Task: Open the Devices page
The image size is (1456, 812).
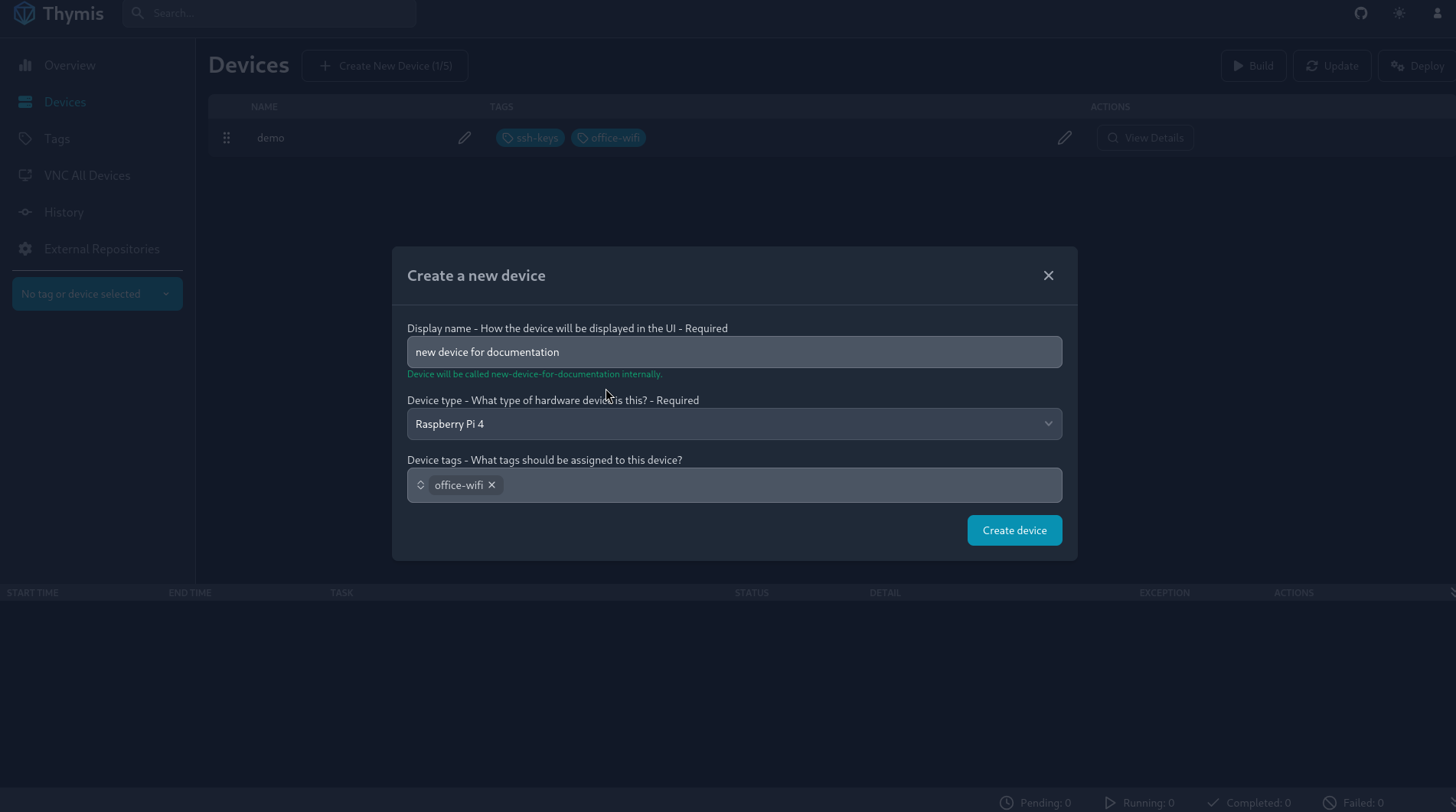Action: 97,103
